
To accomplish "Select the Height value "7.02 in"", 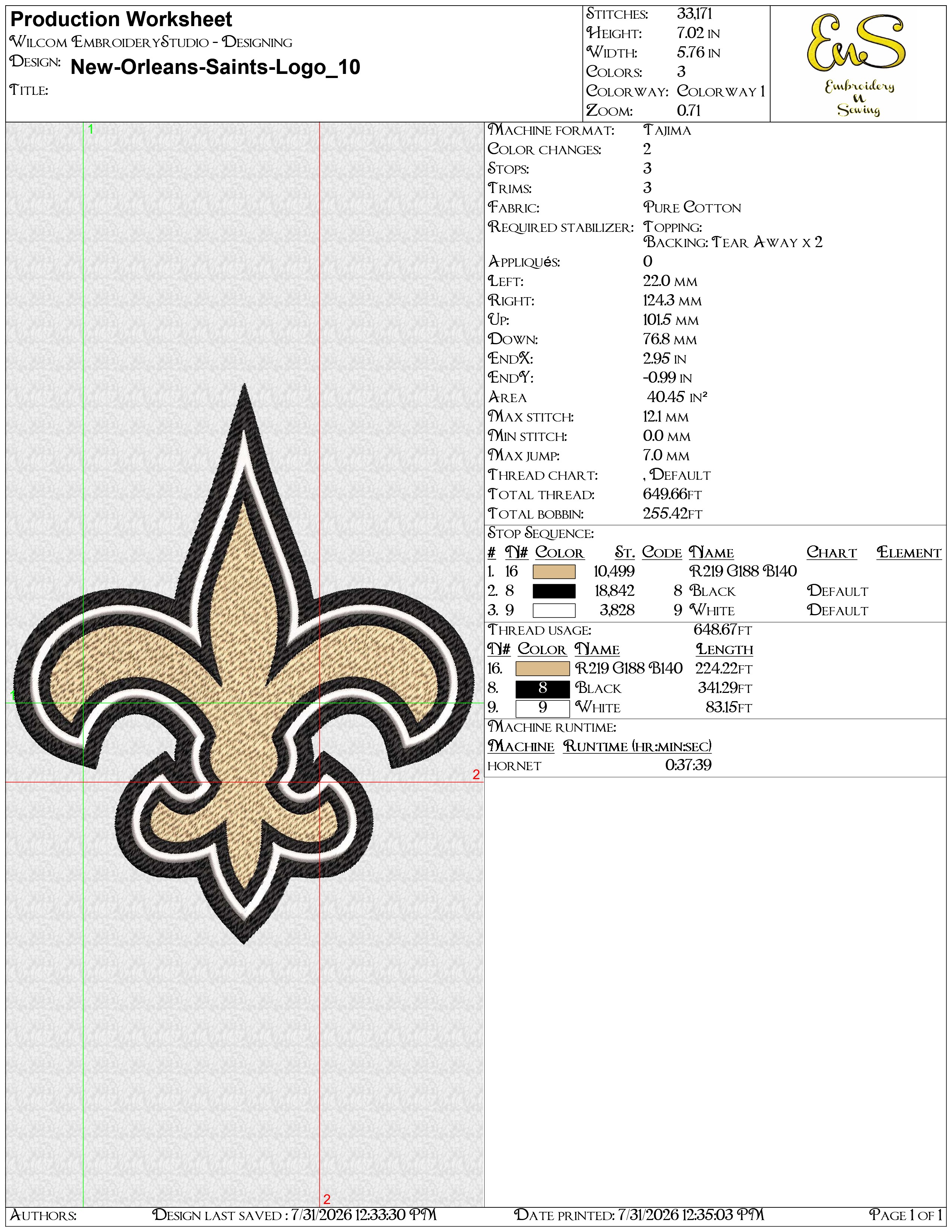I will point(698,33).
